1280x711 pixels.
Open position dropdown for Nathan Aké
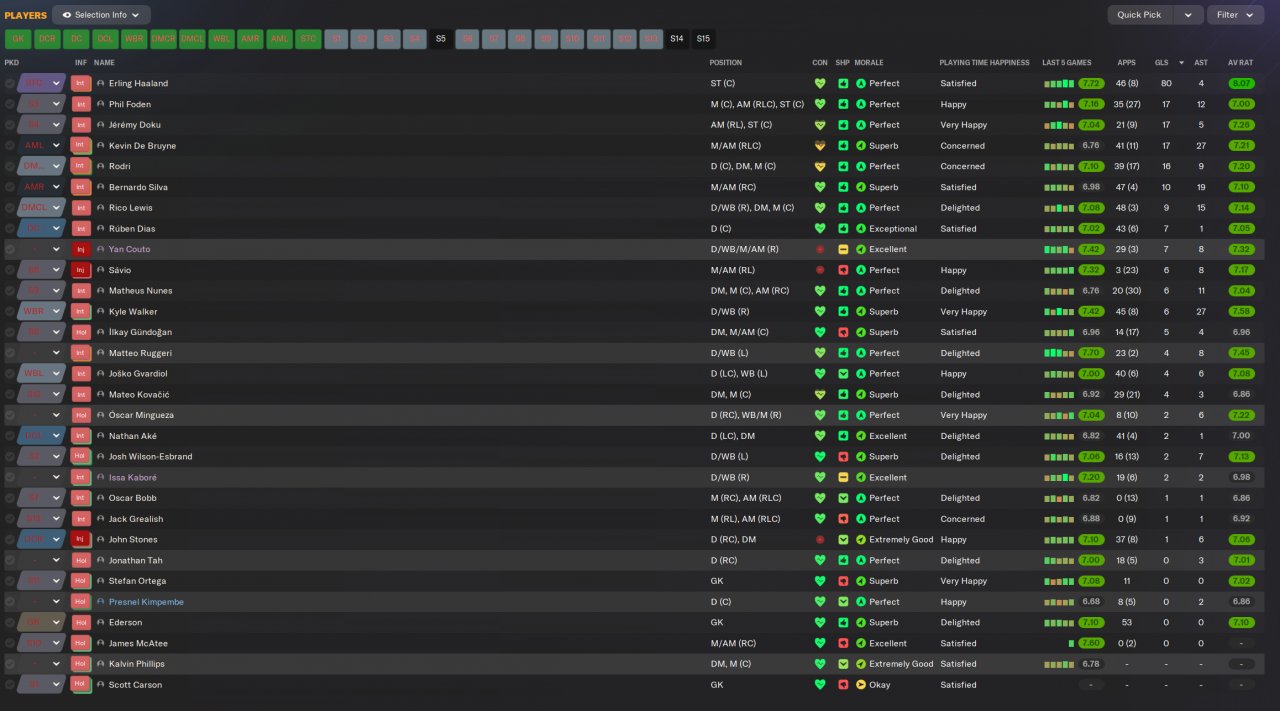57,436
